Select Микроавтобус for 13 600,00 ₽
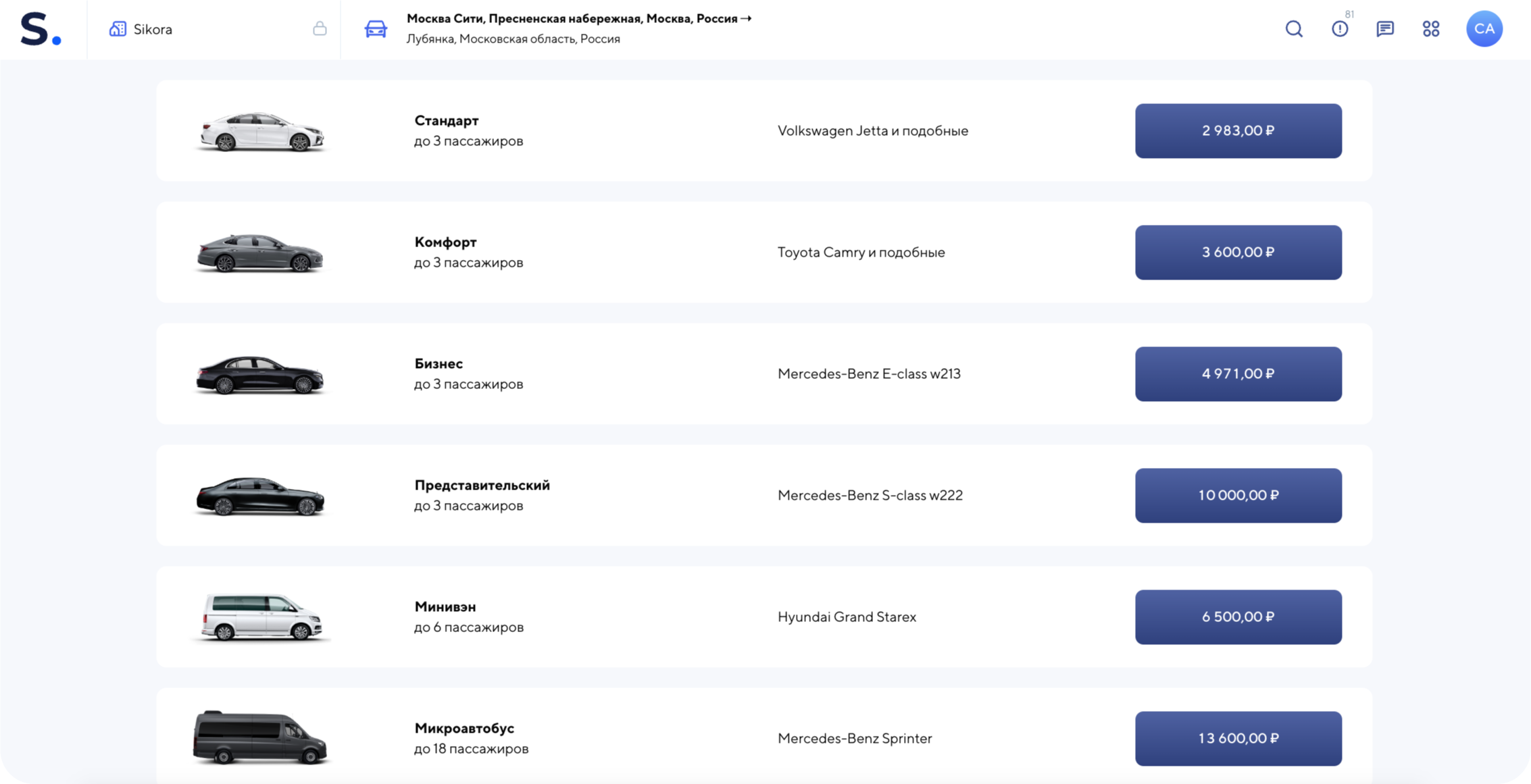1531x784 pixels. pos(1238,739)
